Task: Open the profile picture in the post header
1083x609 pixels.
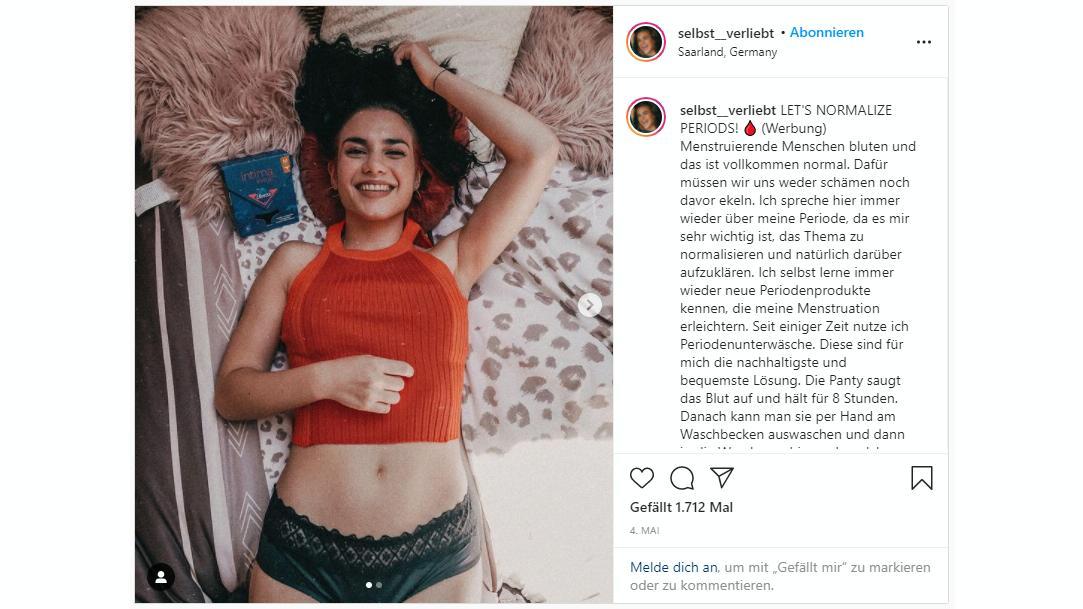Action: [646, 41]
